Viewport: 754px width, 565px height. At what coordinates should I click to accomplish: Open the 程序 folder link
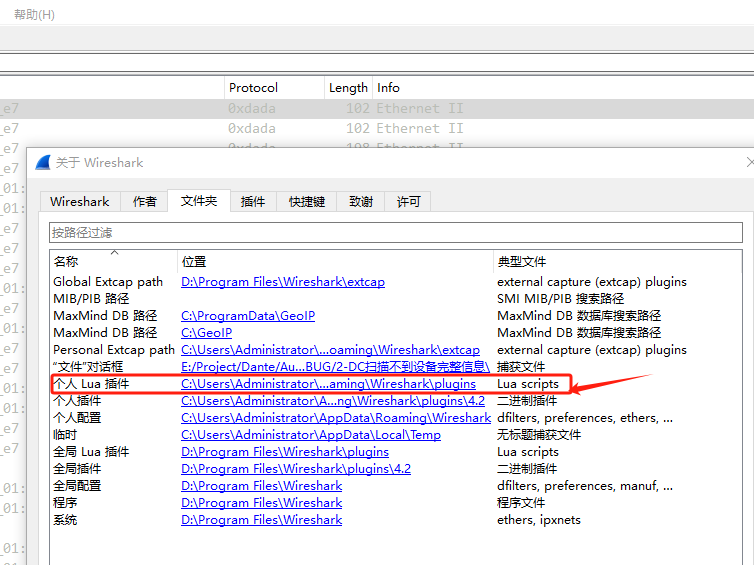coord(261,503)
